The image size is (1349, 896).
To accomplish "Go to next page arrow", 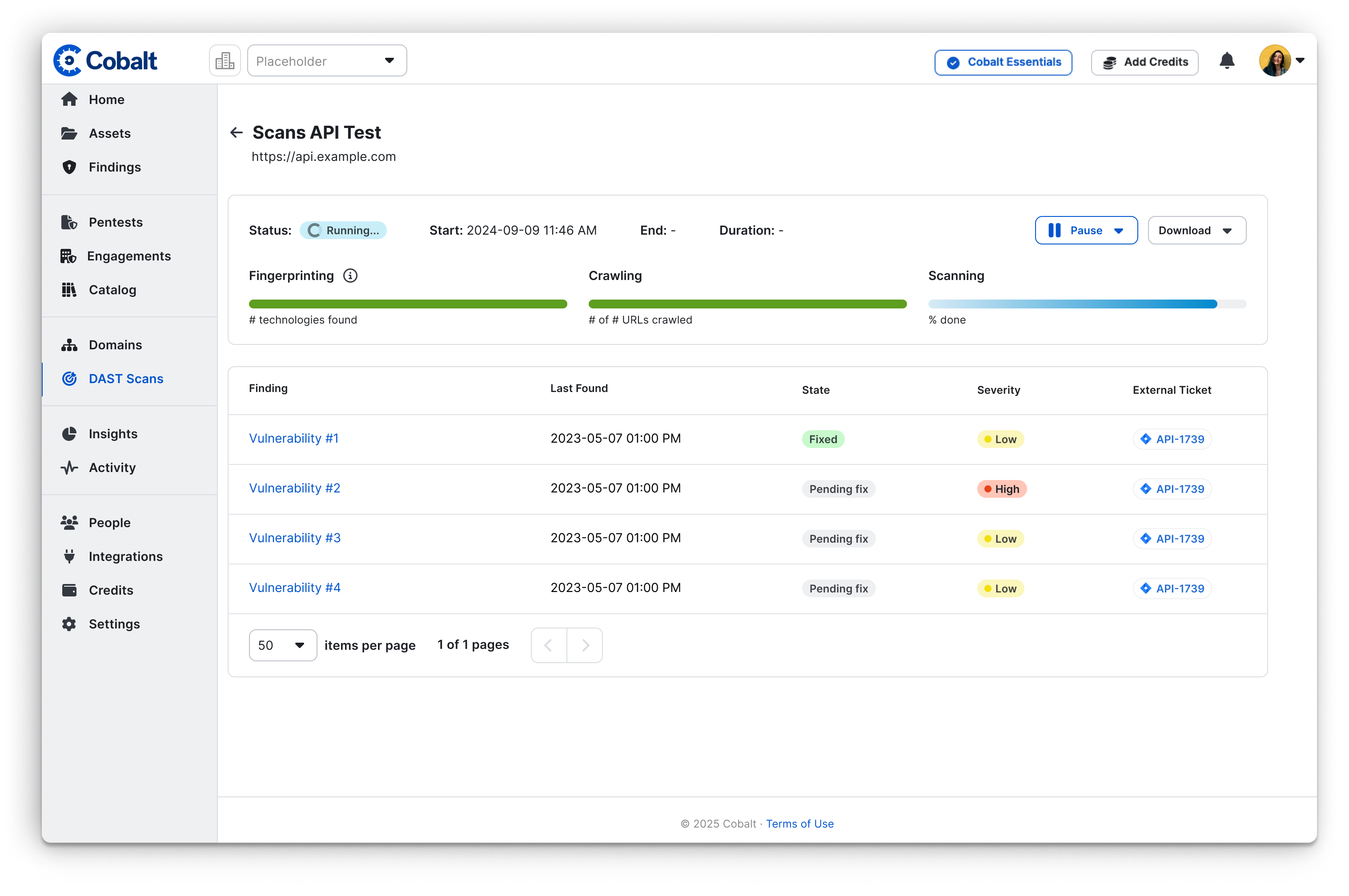I will click(x=585, y=645).
